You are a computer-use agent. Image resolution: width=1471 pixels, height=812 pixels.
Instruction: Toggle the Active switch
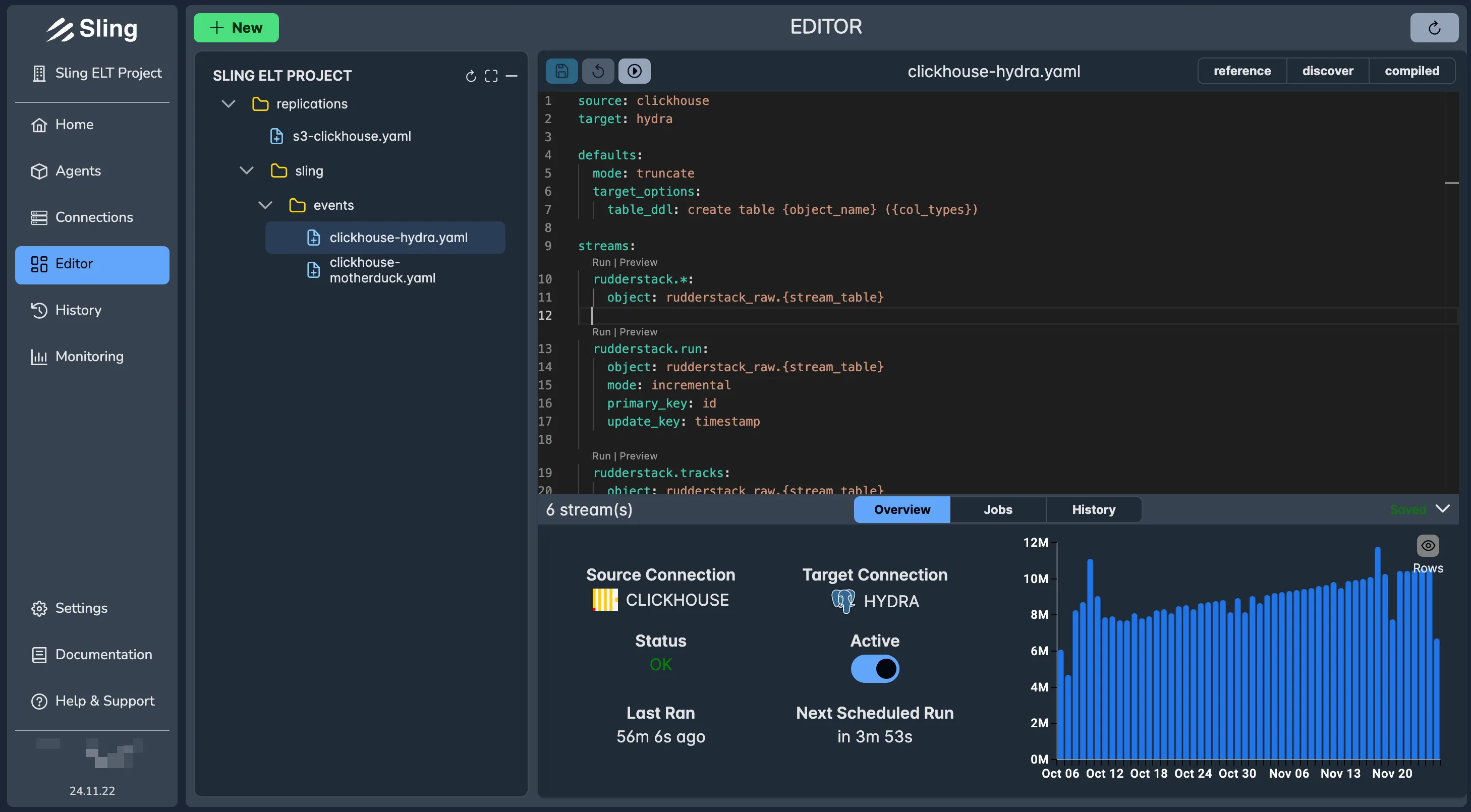coord(874,669)
